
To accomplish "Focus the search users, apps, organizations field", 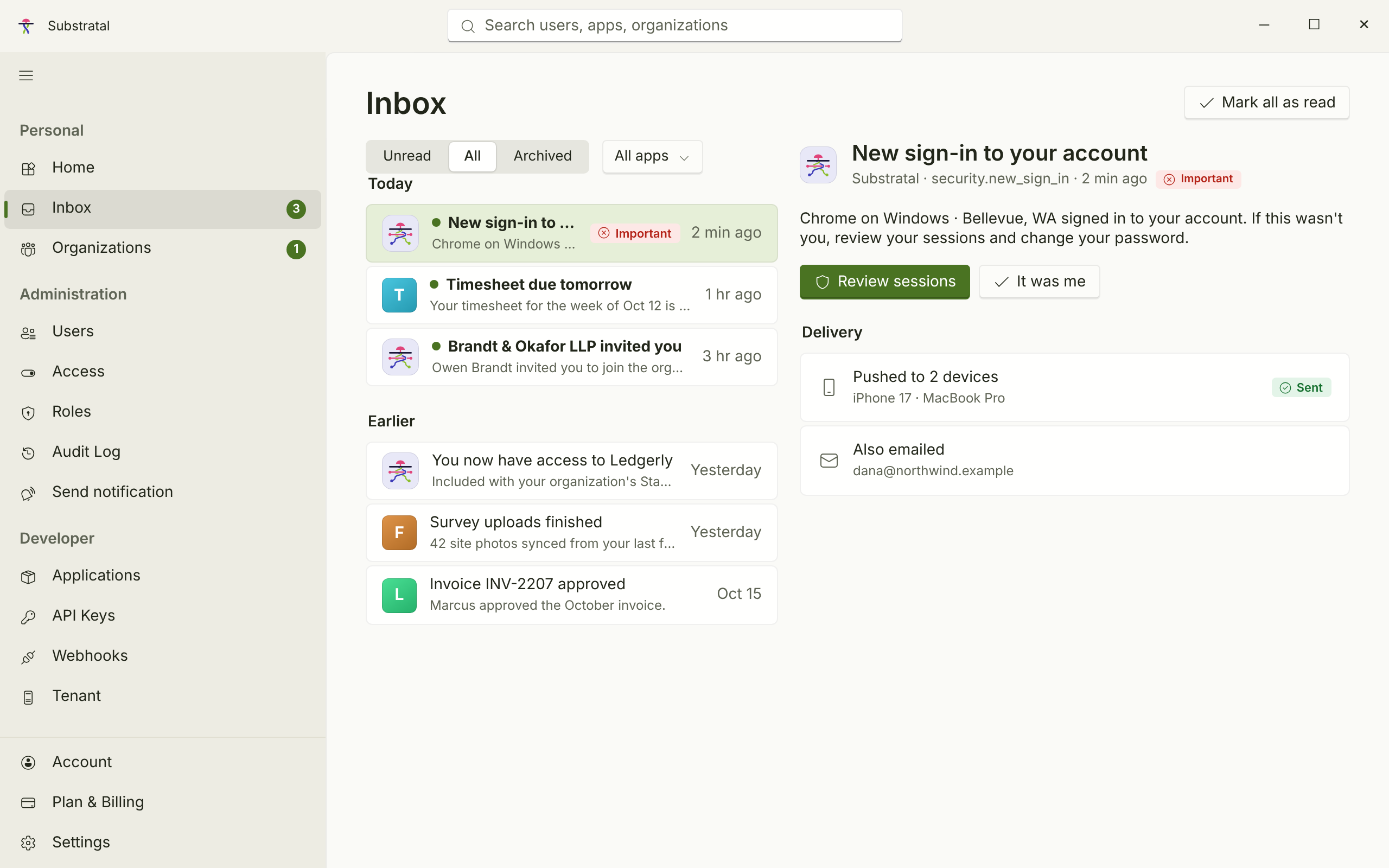I will pyautogui.click(x=674, y=26).
